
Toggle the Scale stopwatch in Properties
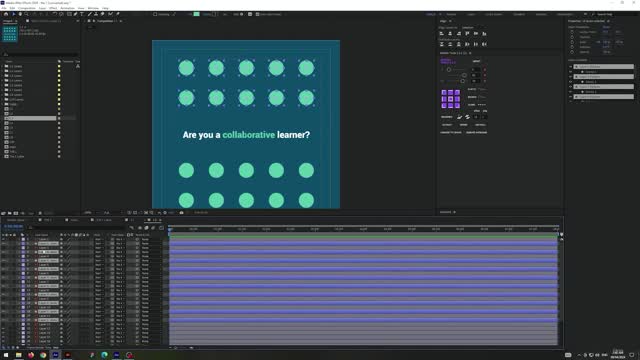572,42
